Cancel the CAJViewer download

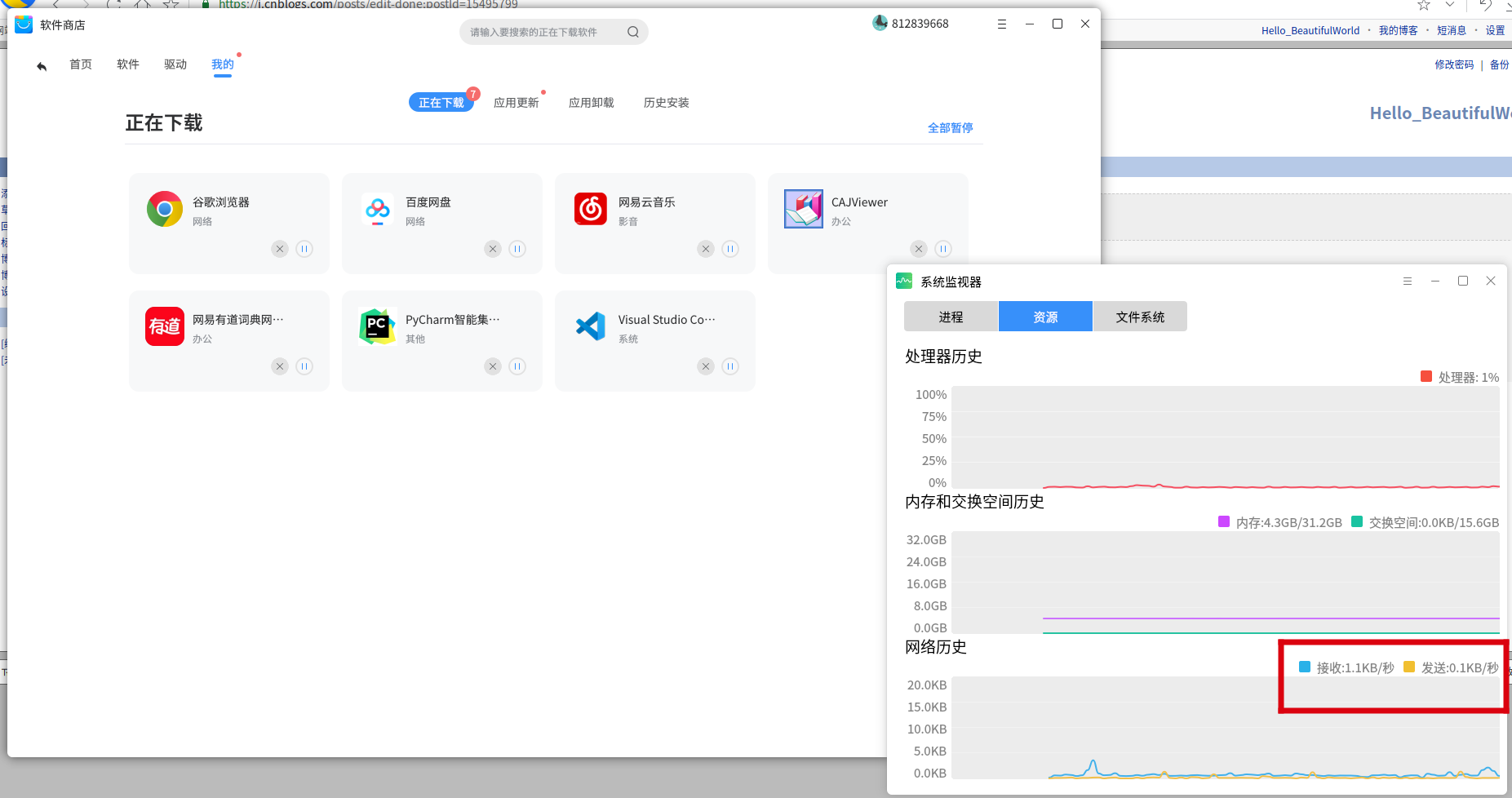pyautogui.click(x=919, y=249)
